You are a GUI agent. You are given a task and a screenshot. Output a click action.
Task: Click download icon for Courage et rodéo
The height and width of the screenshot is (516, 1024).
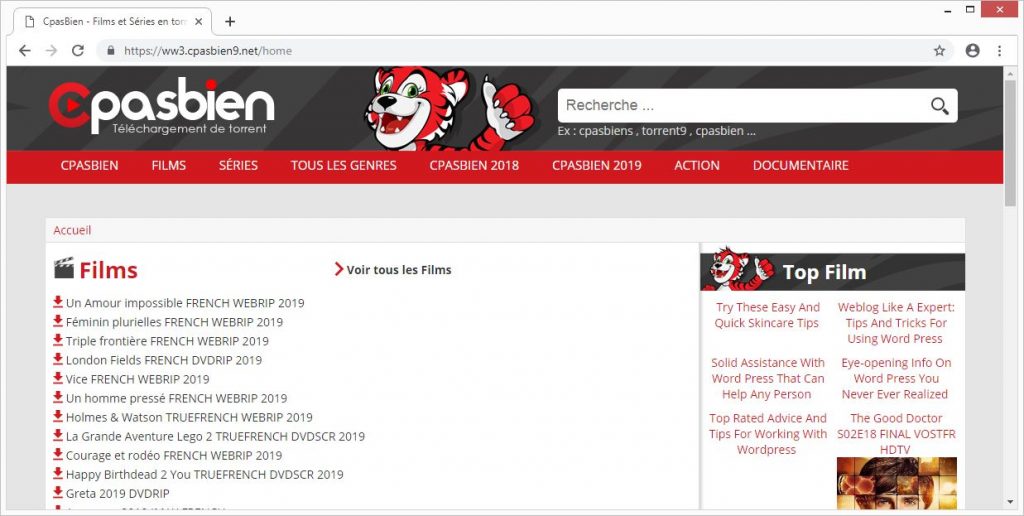58,454
